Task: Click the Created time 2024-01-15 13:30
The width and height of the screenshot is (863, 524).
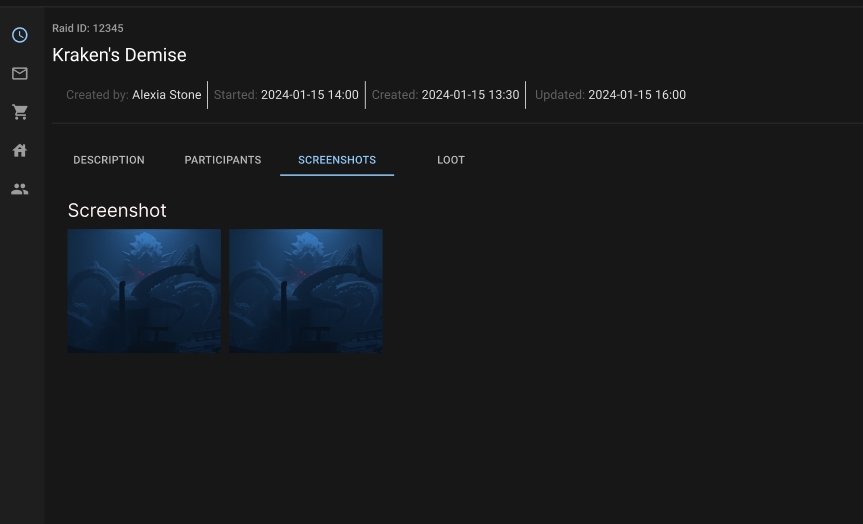Action: pyautogui.click(x=470, y=95)
